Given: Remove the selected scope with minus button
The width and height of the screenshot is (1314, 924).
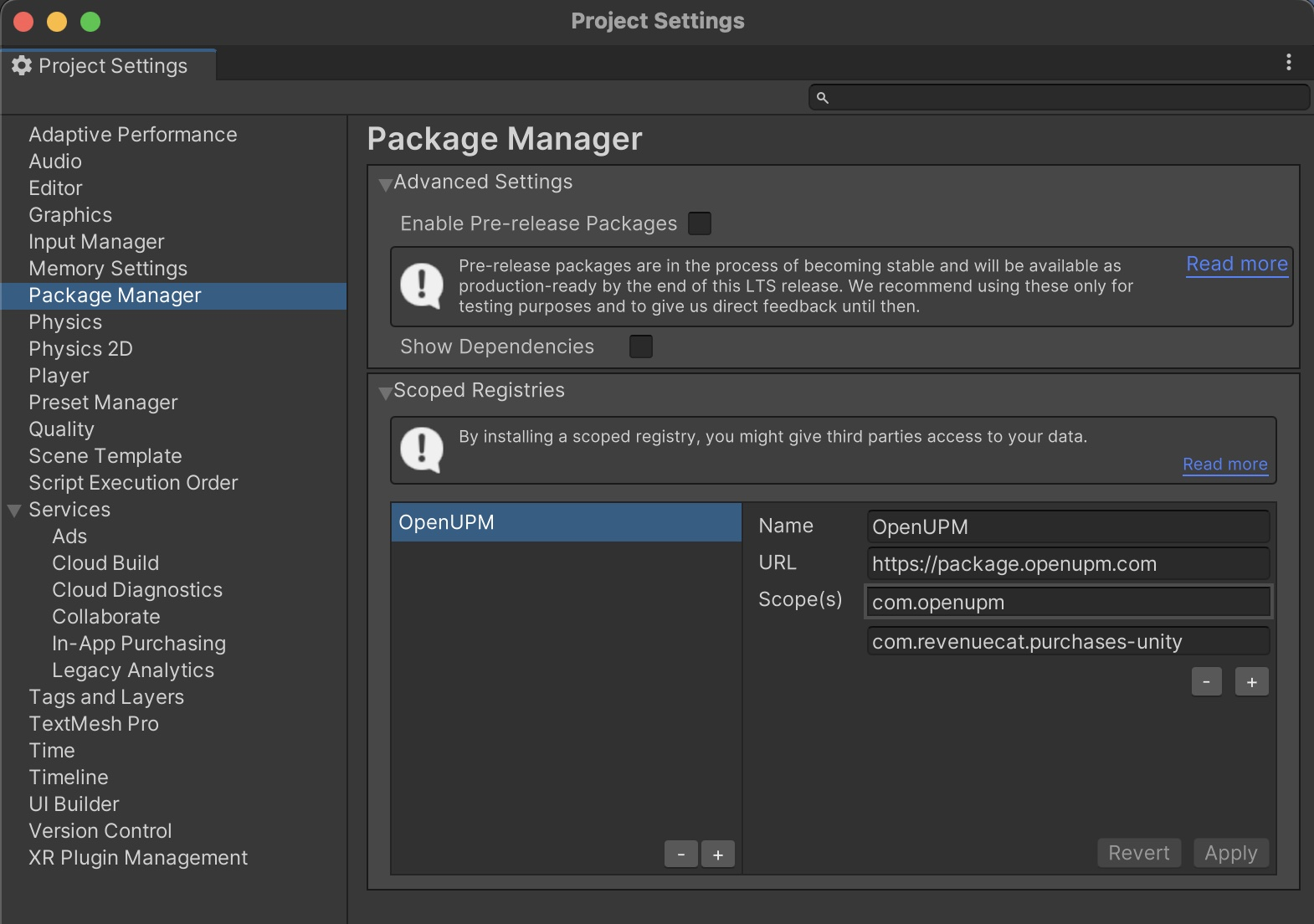Looking at the screenshot, I should pyautogui.click(x=1206, y=682).
